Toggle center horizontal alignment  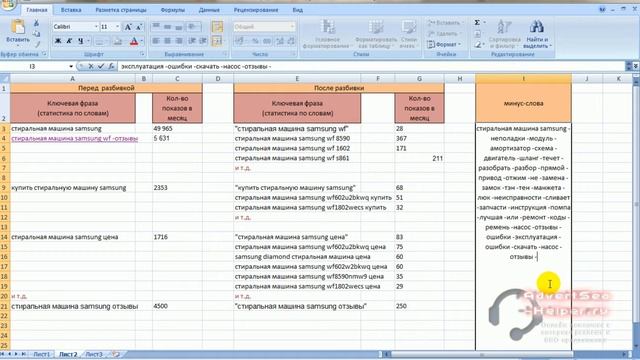pyautogui.click(x=168, y=41)
